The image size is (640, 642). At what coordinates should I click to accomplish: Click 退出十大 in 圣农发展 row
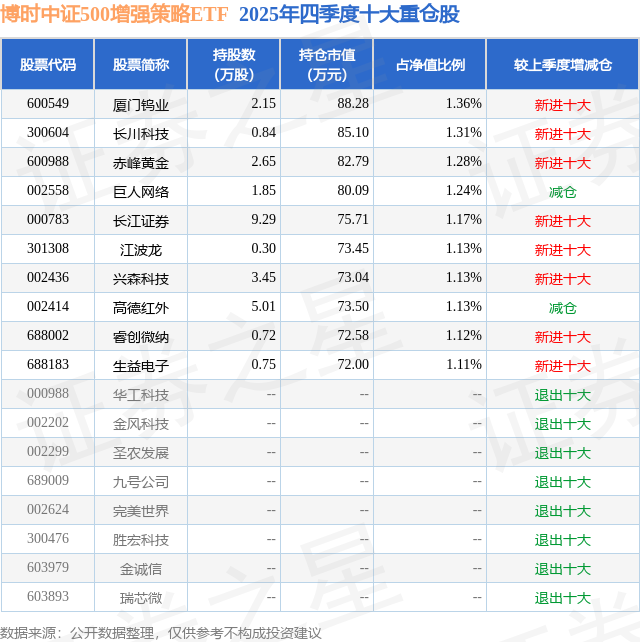click(x=563, y=454)
